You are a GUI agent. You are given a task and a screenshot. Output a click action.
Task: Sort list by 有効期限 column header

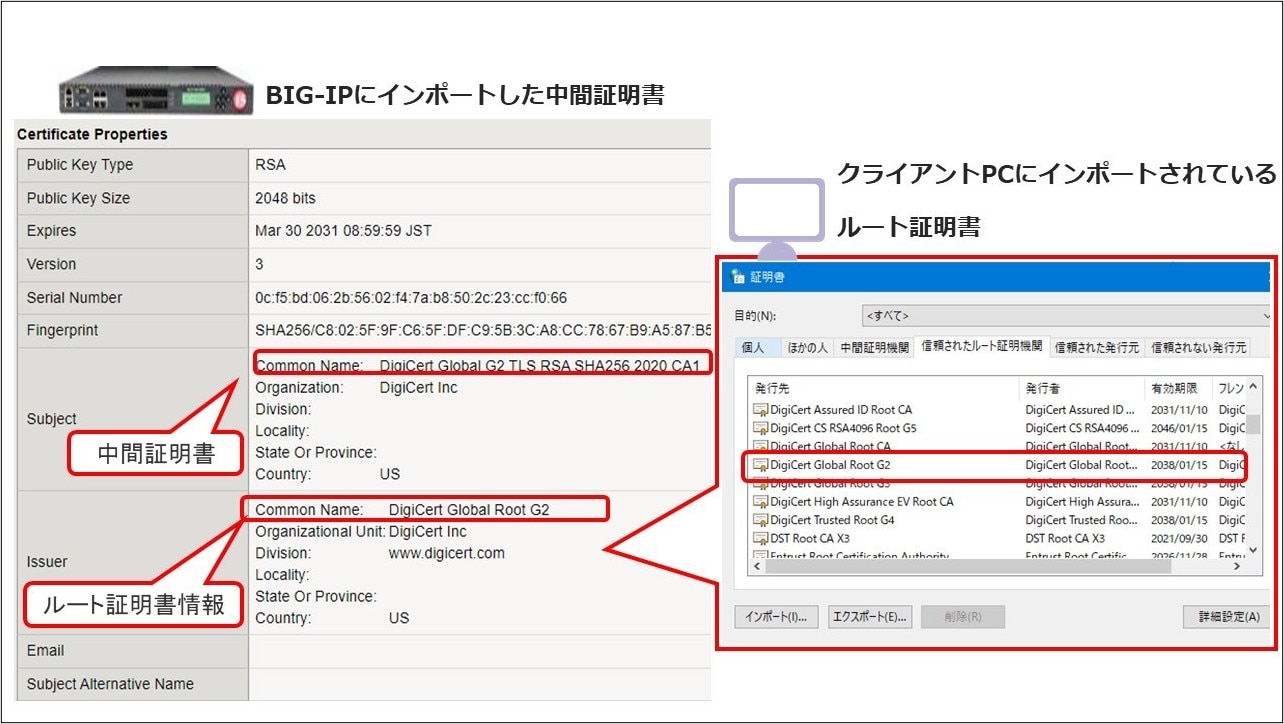[x=1177, y=388]
